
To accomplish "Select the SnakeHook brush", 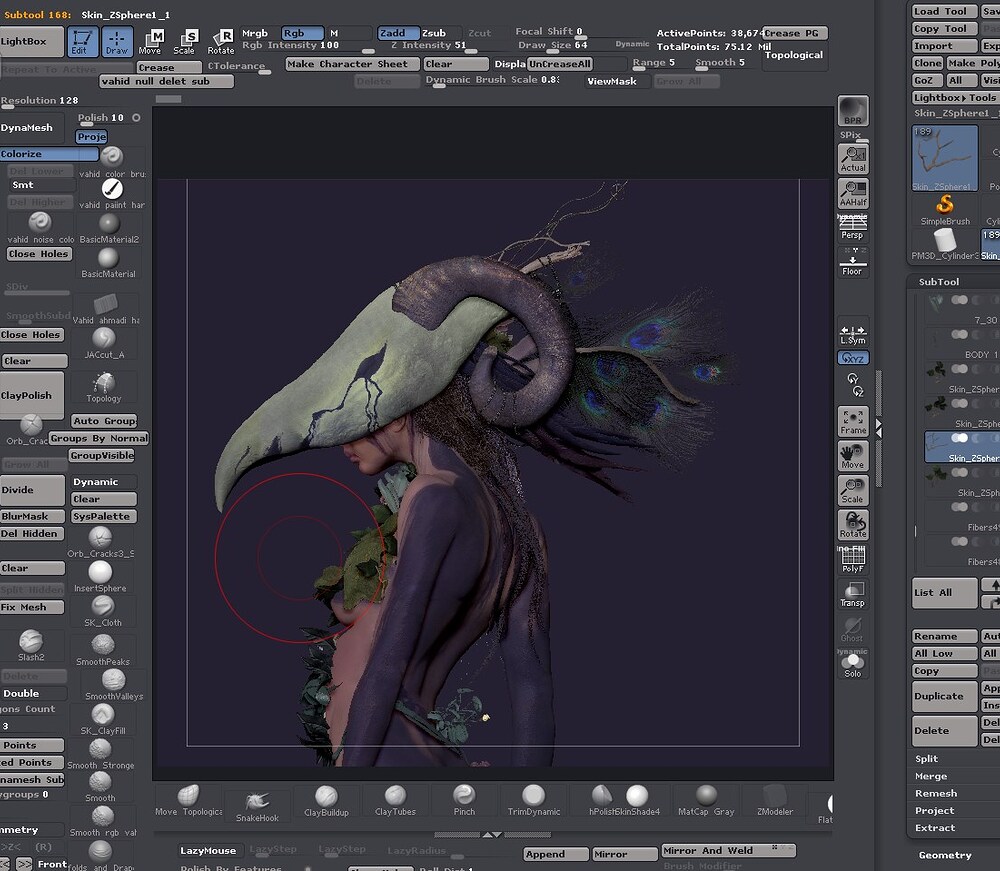I will pos(257,805).
